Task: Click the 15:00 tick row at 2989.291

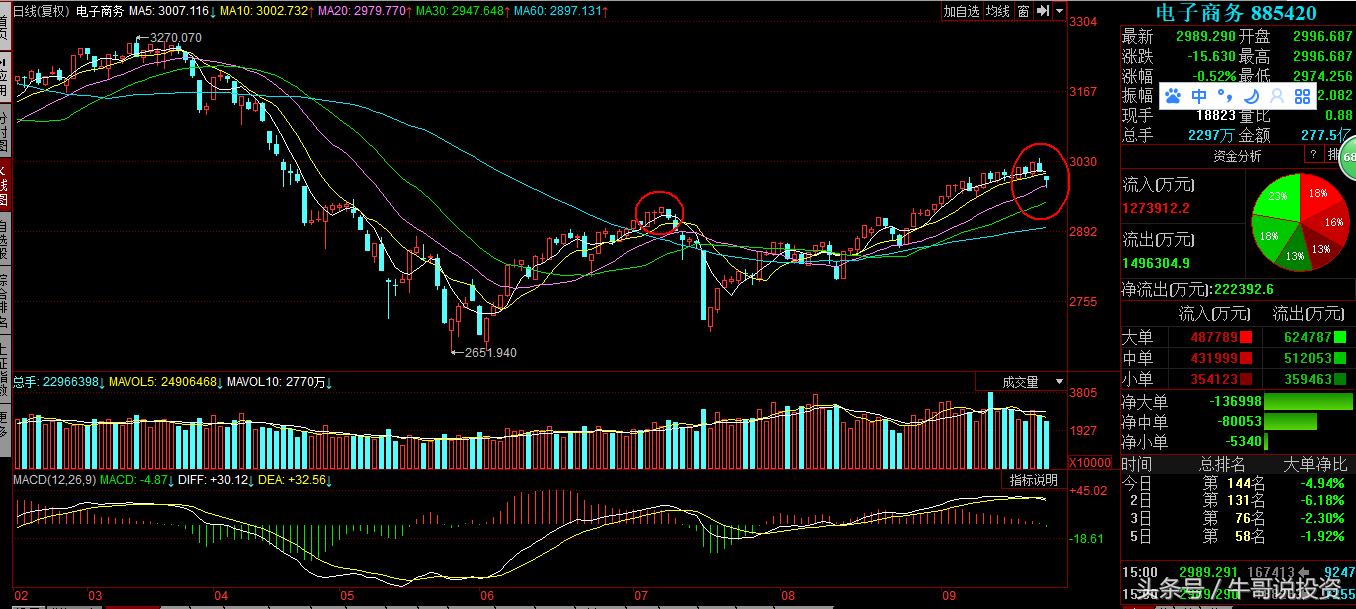Action: pyautogui.click(x=1238, y=570)
